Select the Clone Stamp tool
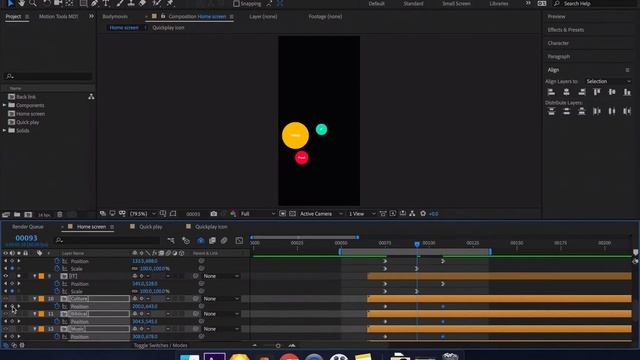Viewport: 640px width, 360px height. (x=131, y=3)
